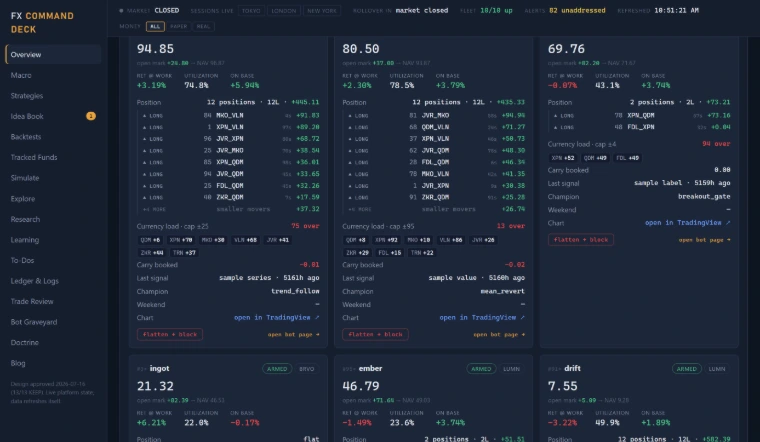Click flatten + block on breakout_gate card
The image size is (760, 442).
581,239
